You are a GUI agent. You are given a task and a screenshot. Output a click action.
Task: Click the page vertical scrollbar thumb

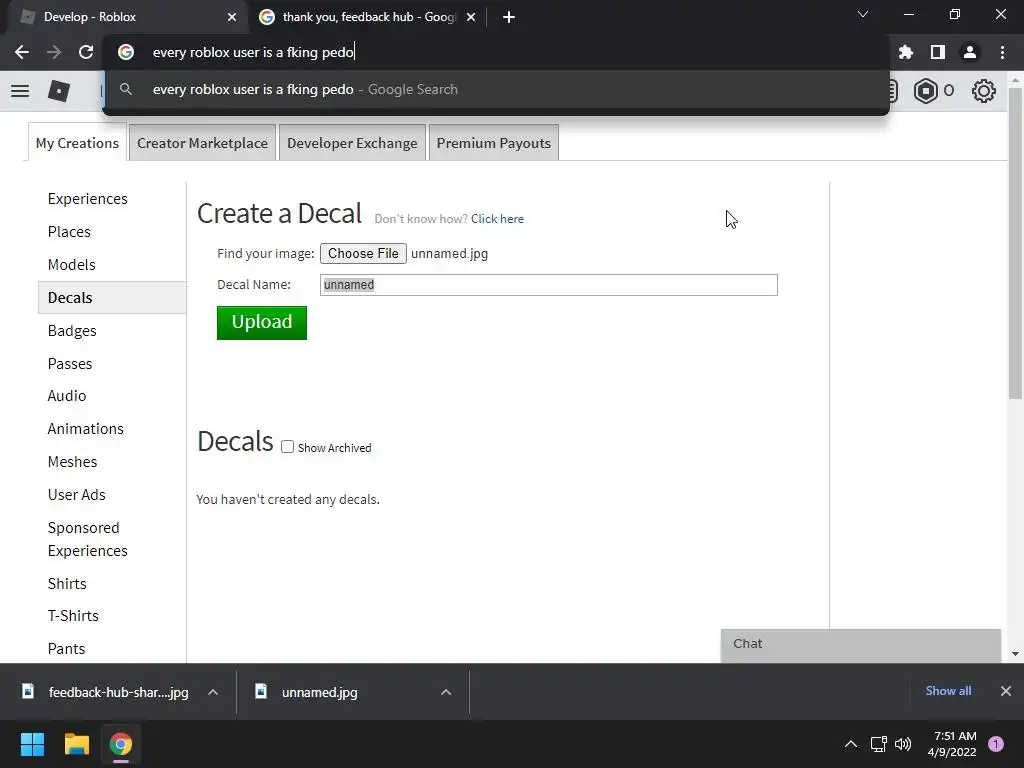tap(1015, 242)
